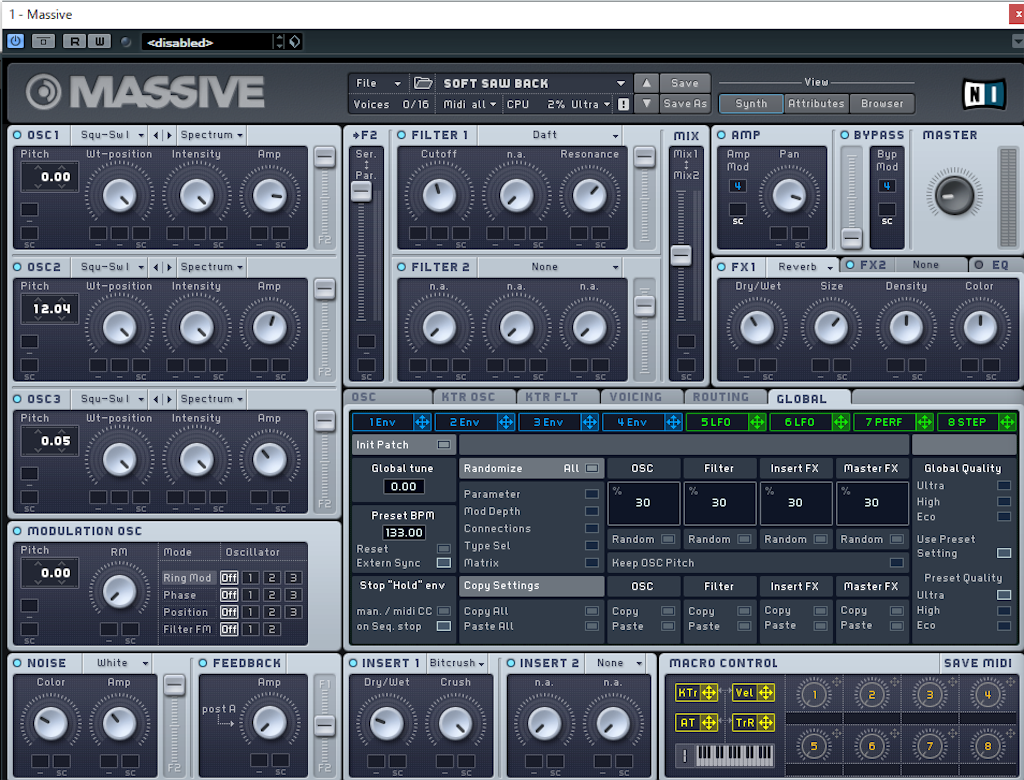The image size is (1024, 780).
Task: Click the exclamation panic icon
Action: (624, 104)
